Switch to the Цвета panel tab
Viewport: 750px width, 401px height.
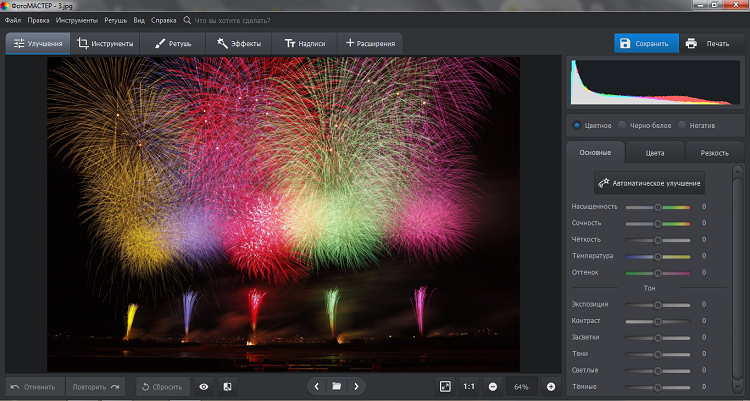click(655, 153)
